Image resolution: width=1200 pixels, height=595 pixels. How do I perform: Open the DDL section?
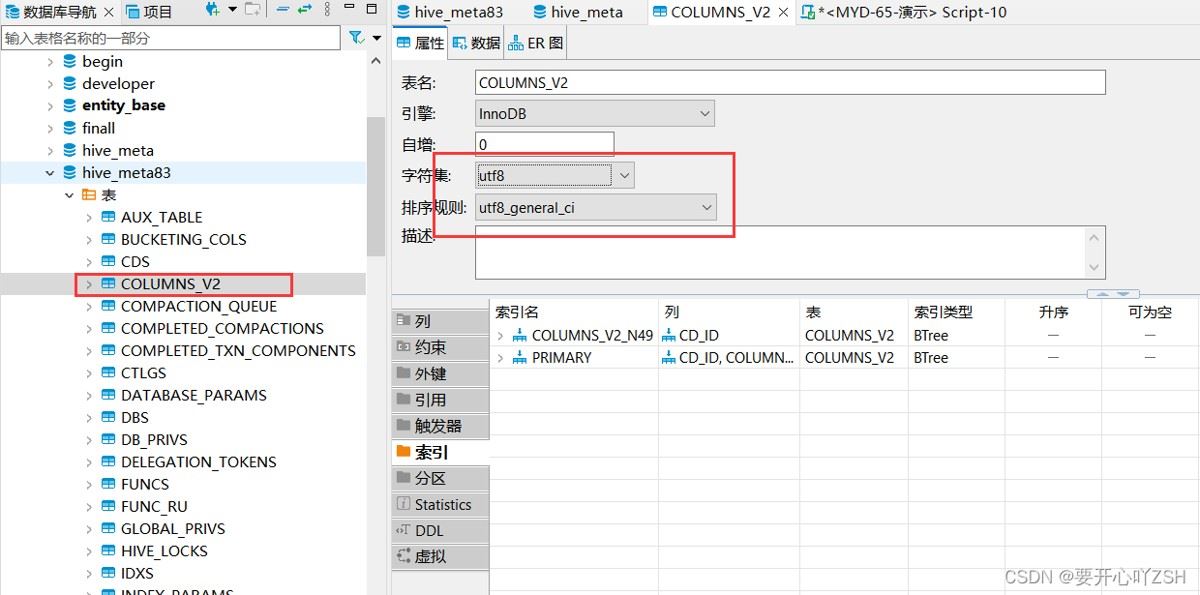tap(441, 530)
